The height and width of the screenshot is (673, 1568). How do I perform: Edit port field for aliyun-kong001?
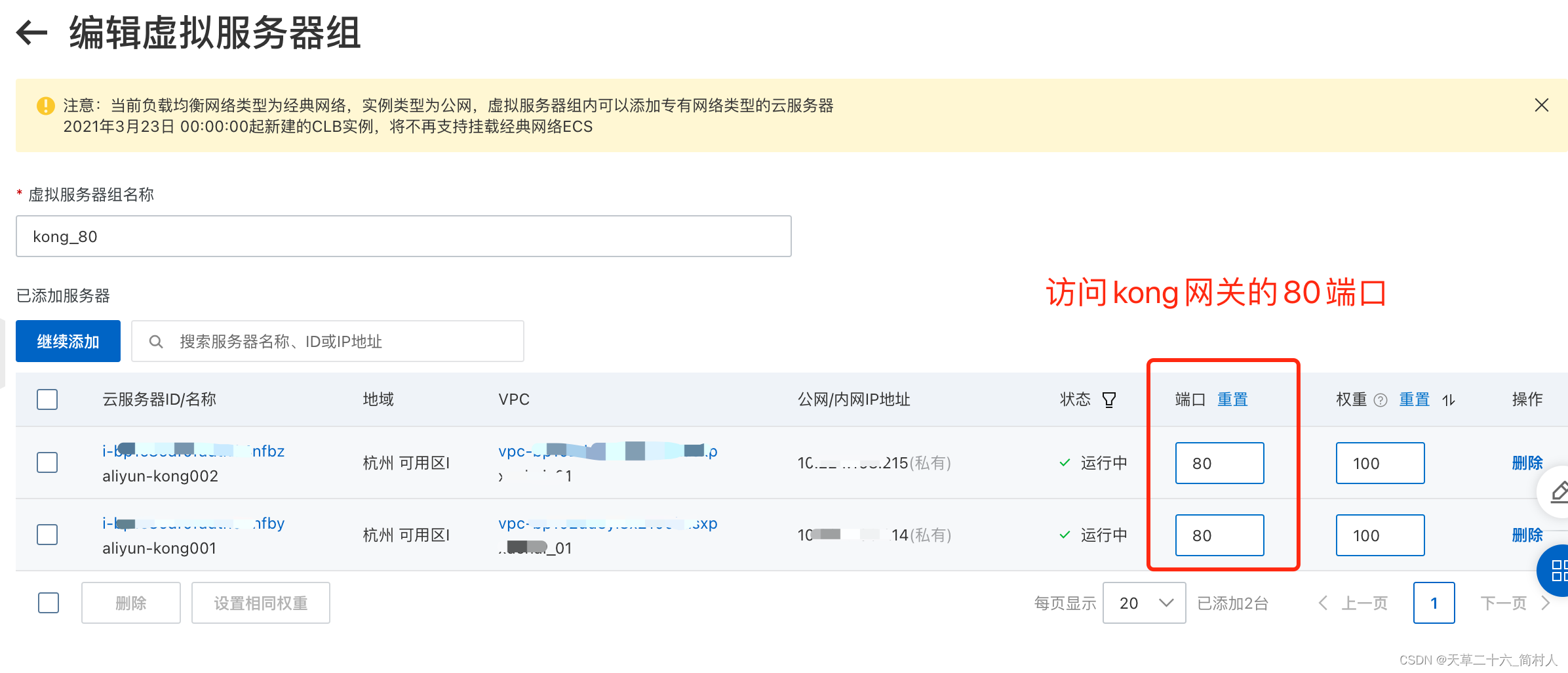[1219, 535]
